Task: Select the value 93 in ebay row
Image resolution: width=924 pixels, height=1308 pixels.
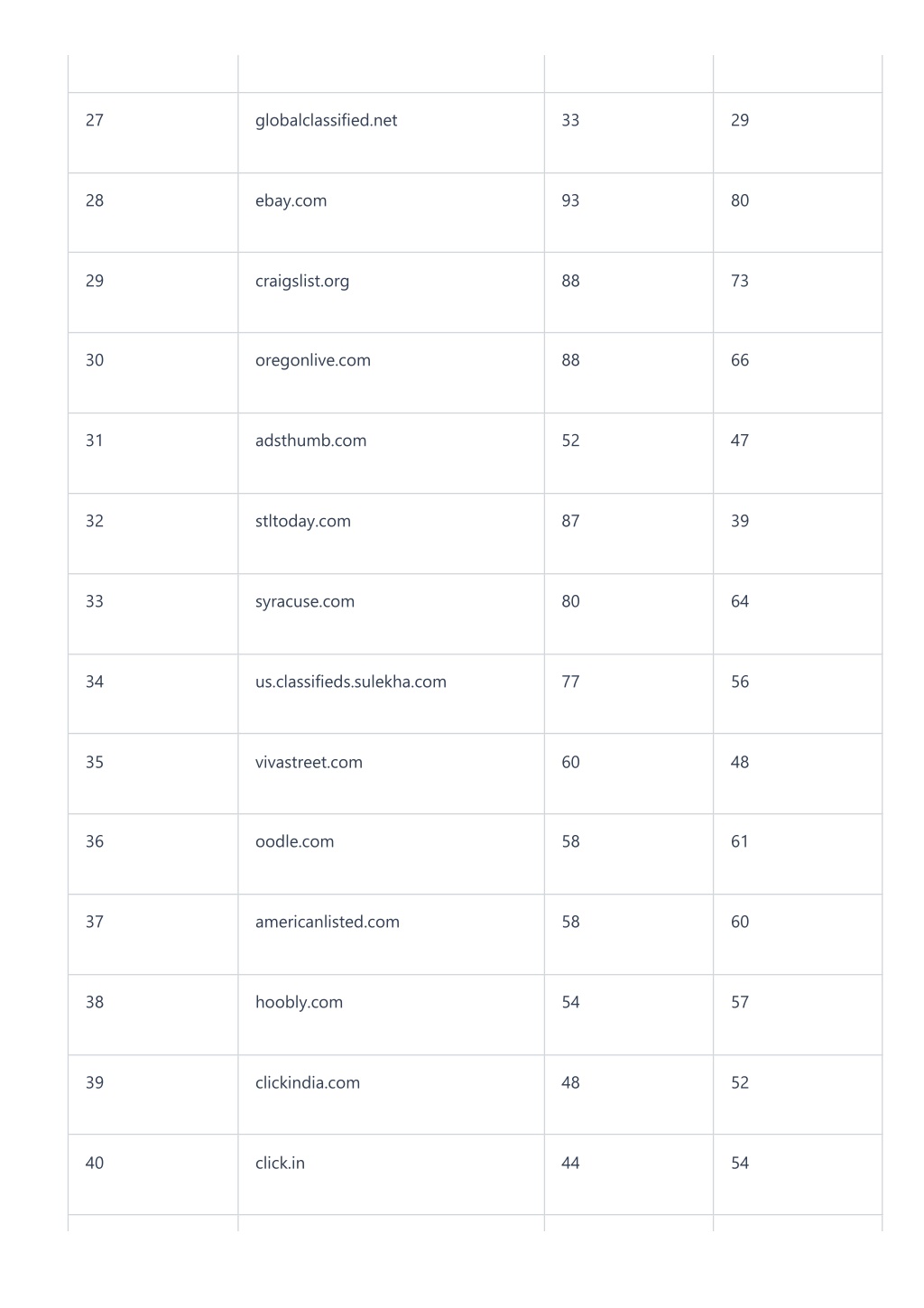Action: click(570, 200)
